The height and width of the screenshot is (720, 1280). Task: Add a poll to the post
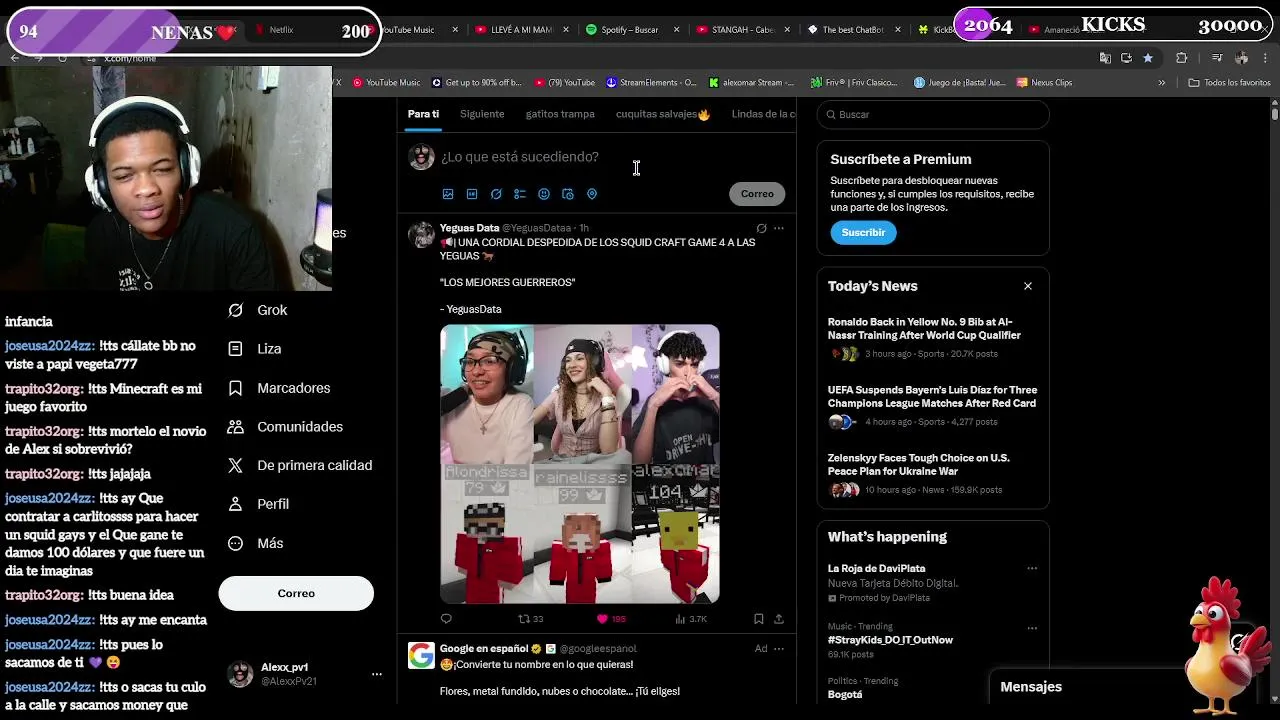[520, 194]
